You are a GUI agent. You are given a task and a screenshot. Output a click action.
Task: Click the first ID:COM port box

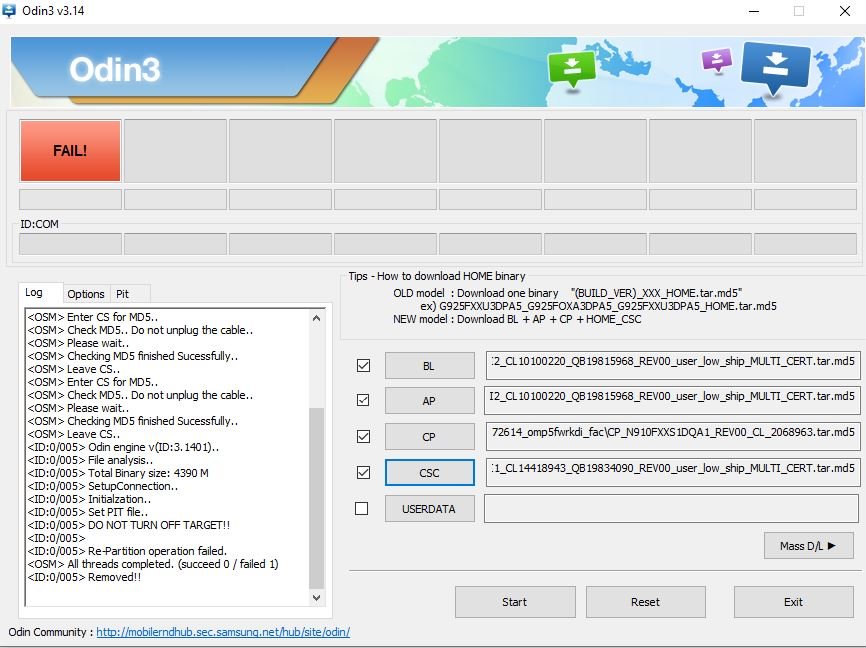[70, 244]
